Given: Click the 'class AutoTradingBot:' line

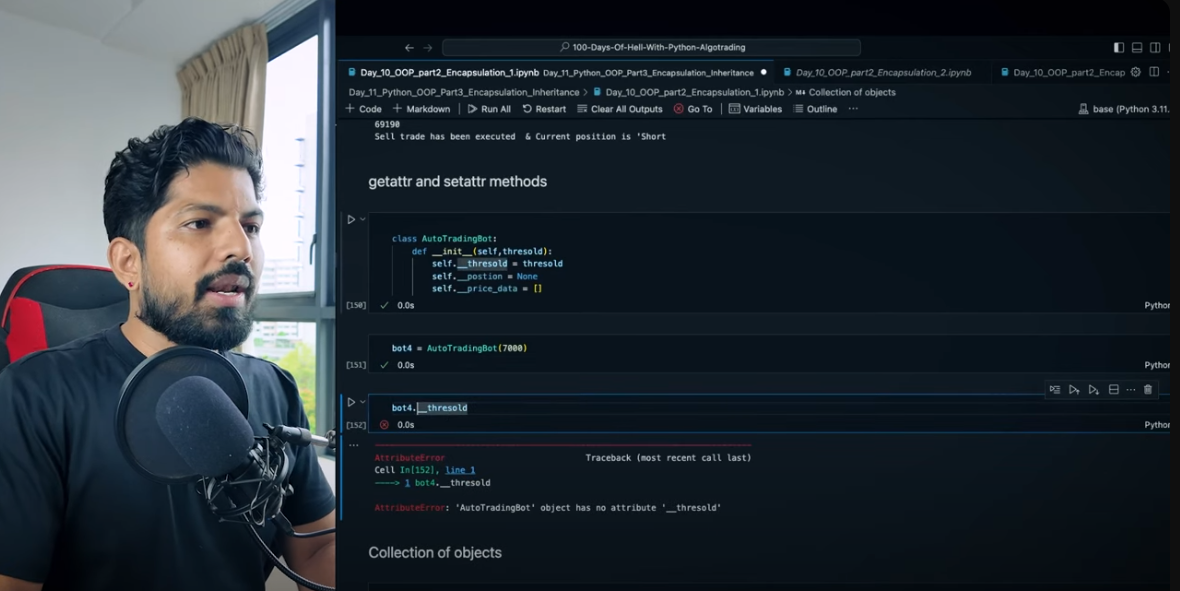Looking at the screenshot, I should tap(444, 239).
